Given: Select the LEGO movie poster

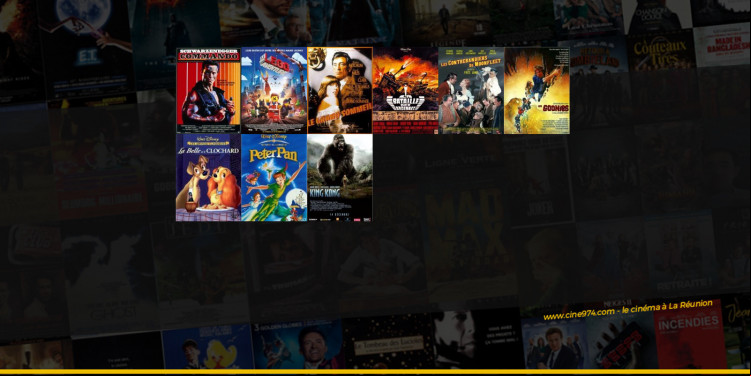Looking at the screenshot, I should click(x=274, y=91).
